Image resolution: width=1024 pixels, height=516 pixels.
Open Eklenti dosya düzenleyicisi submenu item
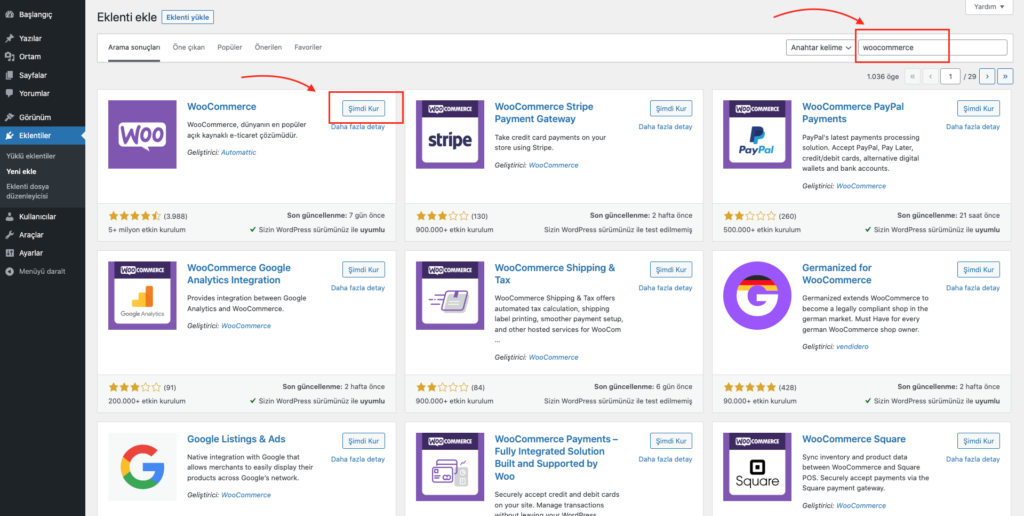27,191
